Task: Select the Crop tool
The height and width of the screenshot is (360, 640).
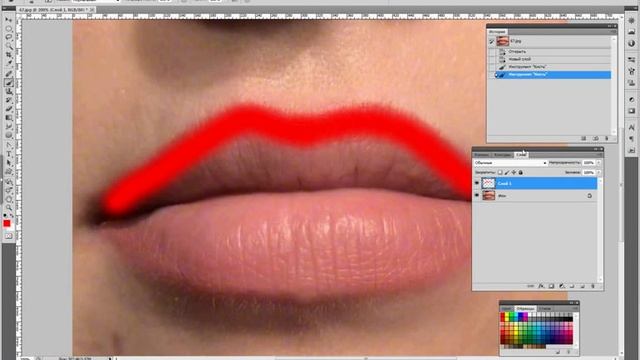Action: (x=8, y=55)
